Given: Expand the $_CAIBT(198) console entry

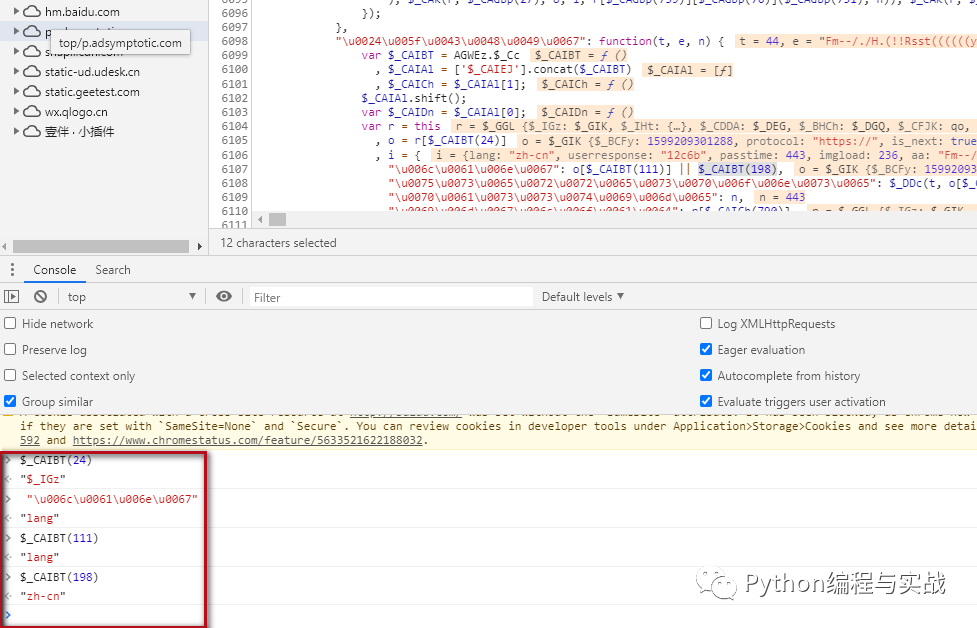Looking at the screenshot, I should [8, 577].
